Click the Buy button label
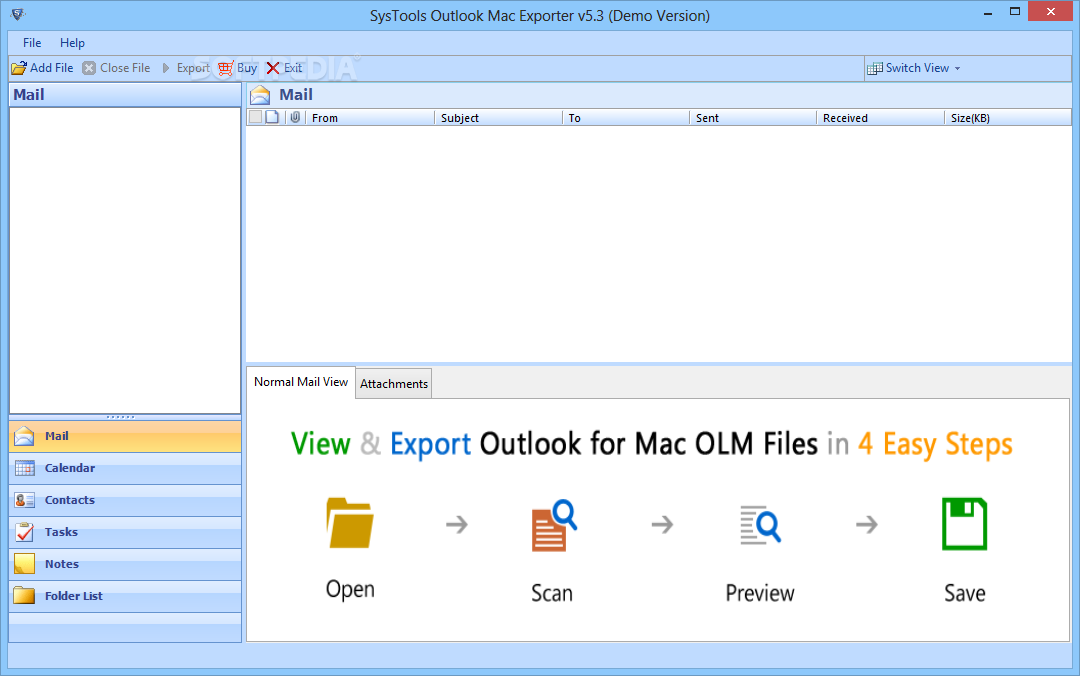This screenshot has width=1080, height=676. point(247,68)
